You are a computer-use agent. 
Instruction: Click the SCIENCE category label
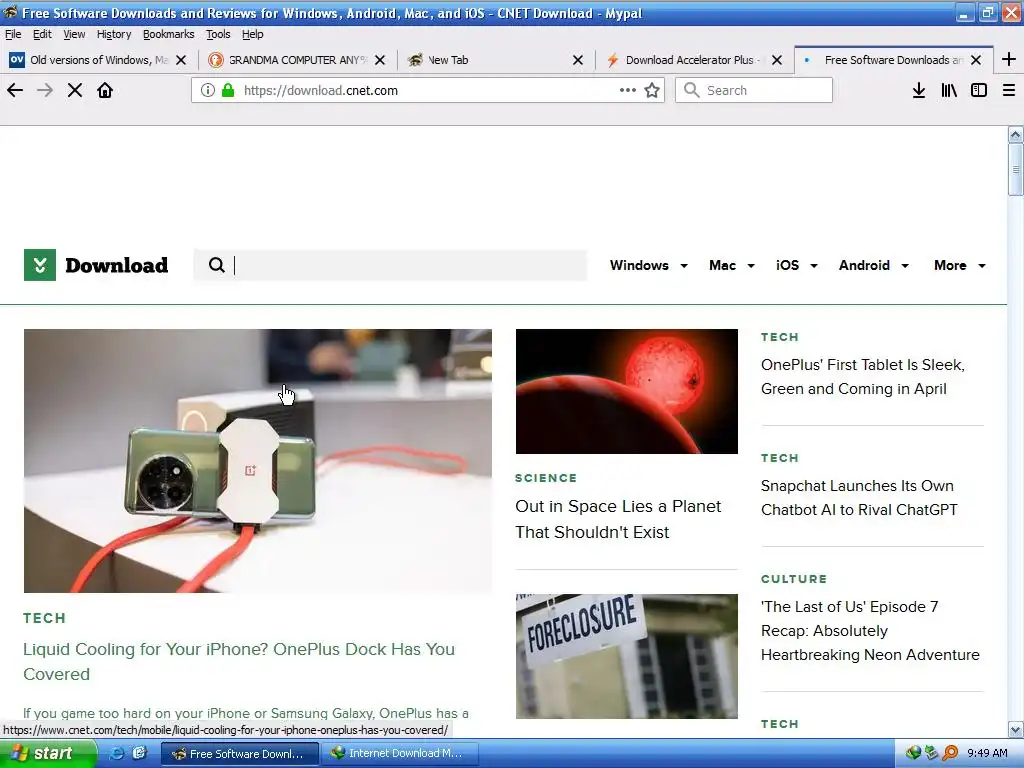point(546,478)
